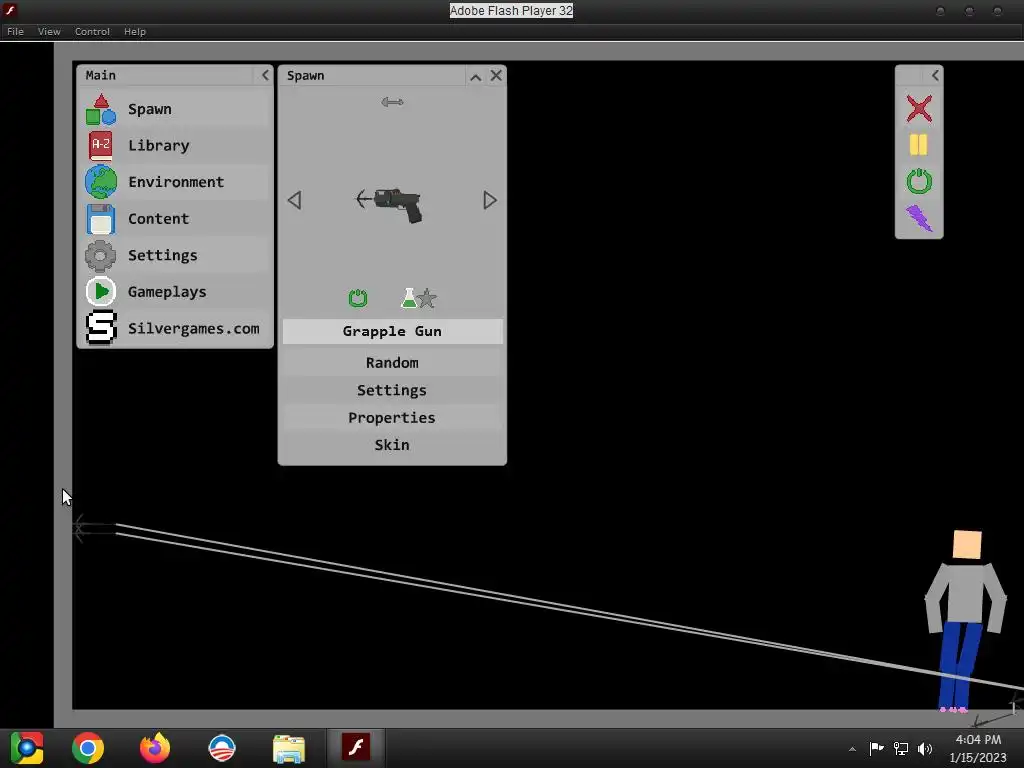Click the flag action center tray icon
The image size is (1024, 768).
(876, 748)
